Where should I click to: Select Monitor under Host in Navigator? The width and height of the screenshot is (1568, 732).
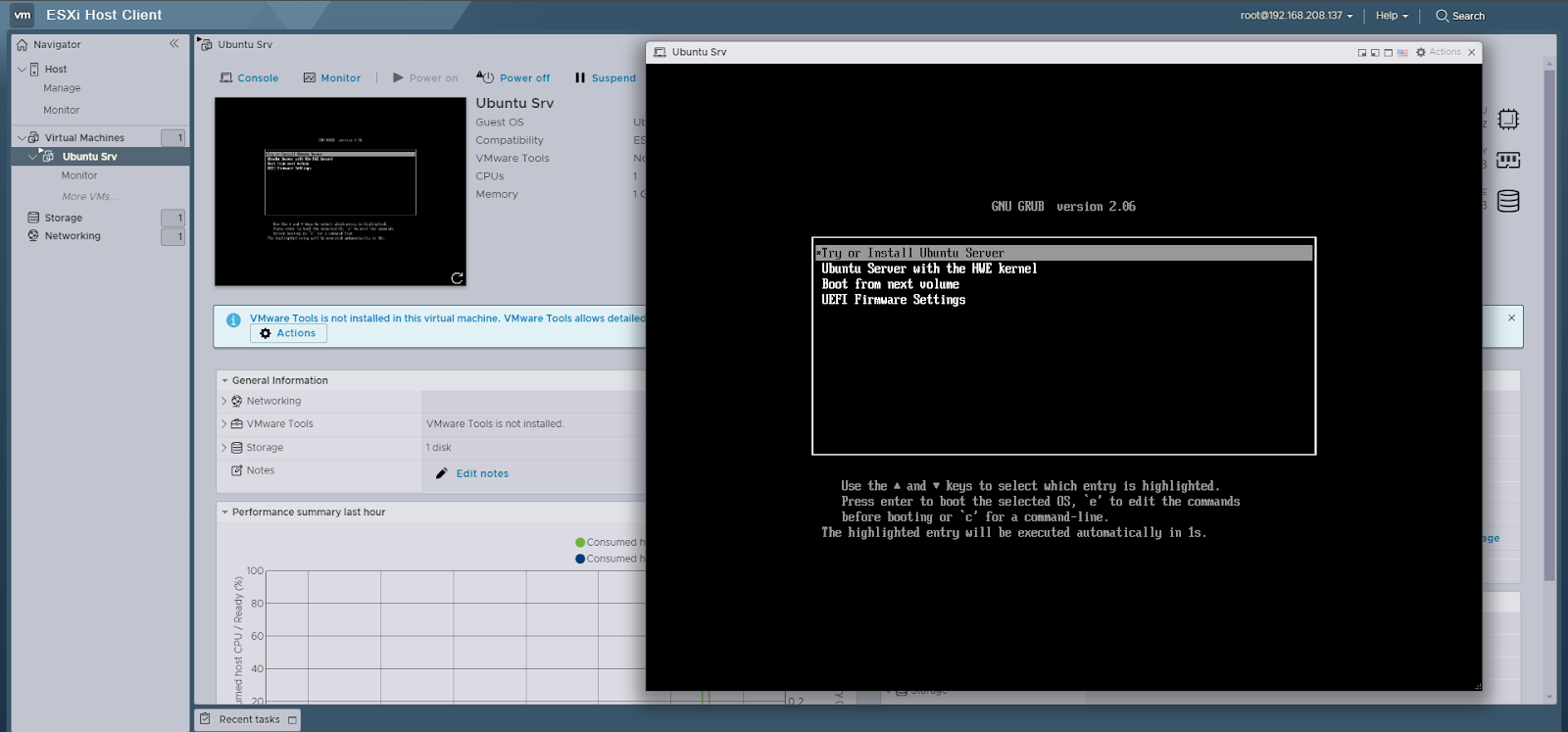pyautogui.click(x=62, y=110)
